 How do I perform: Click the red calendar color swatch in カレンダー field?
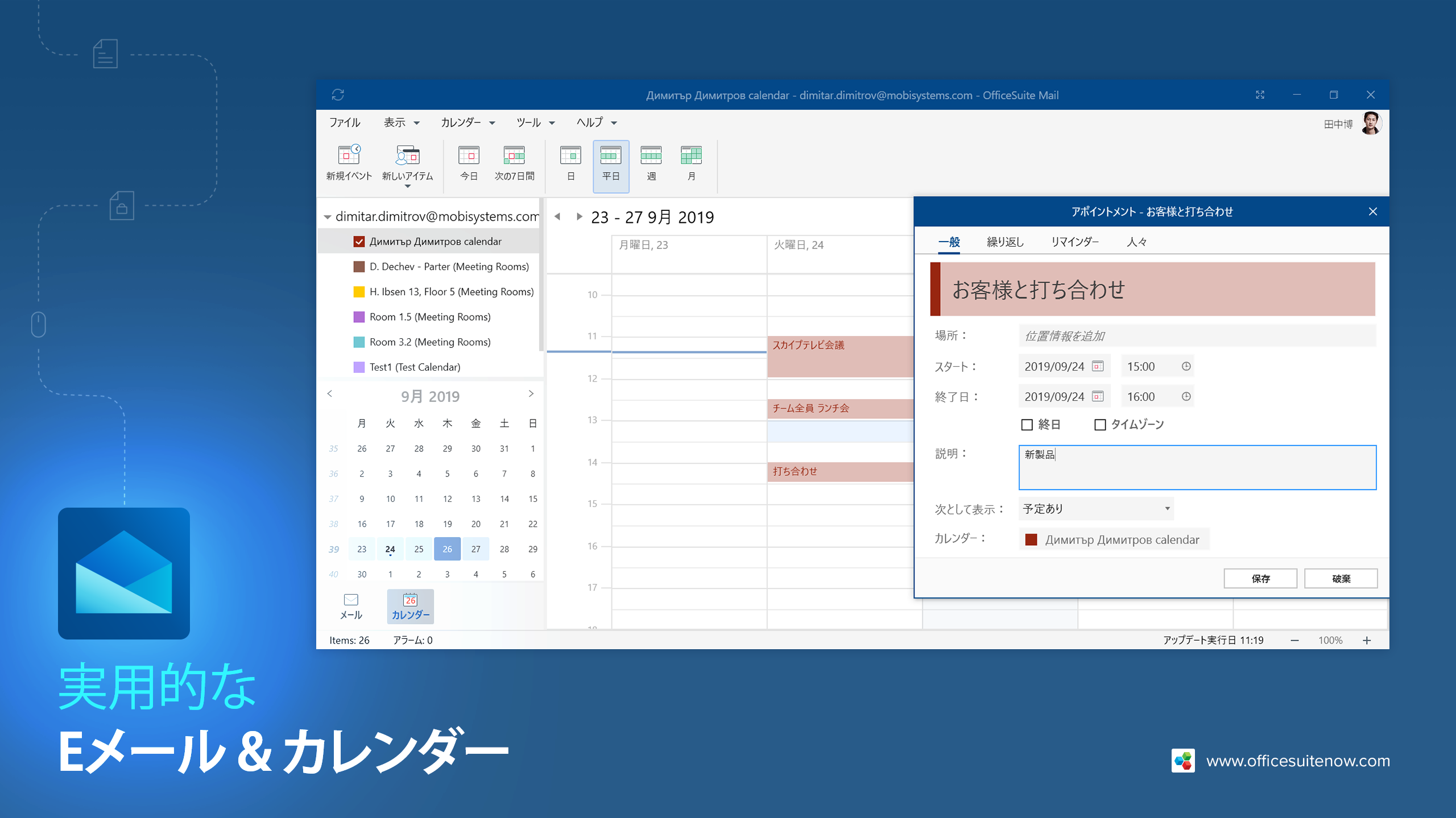pyautogui.click(x=1031, y=539)
